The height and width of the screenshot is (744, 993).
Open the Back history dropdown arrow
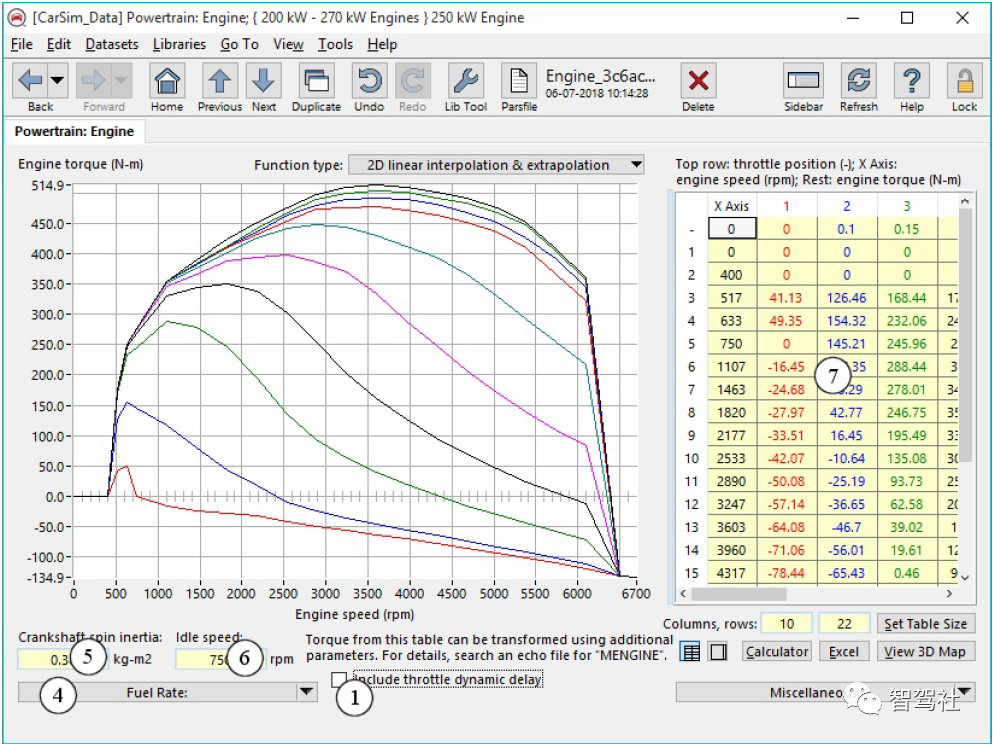pyautogui.click(x=57, y=81)
